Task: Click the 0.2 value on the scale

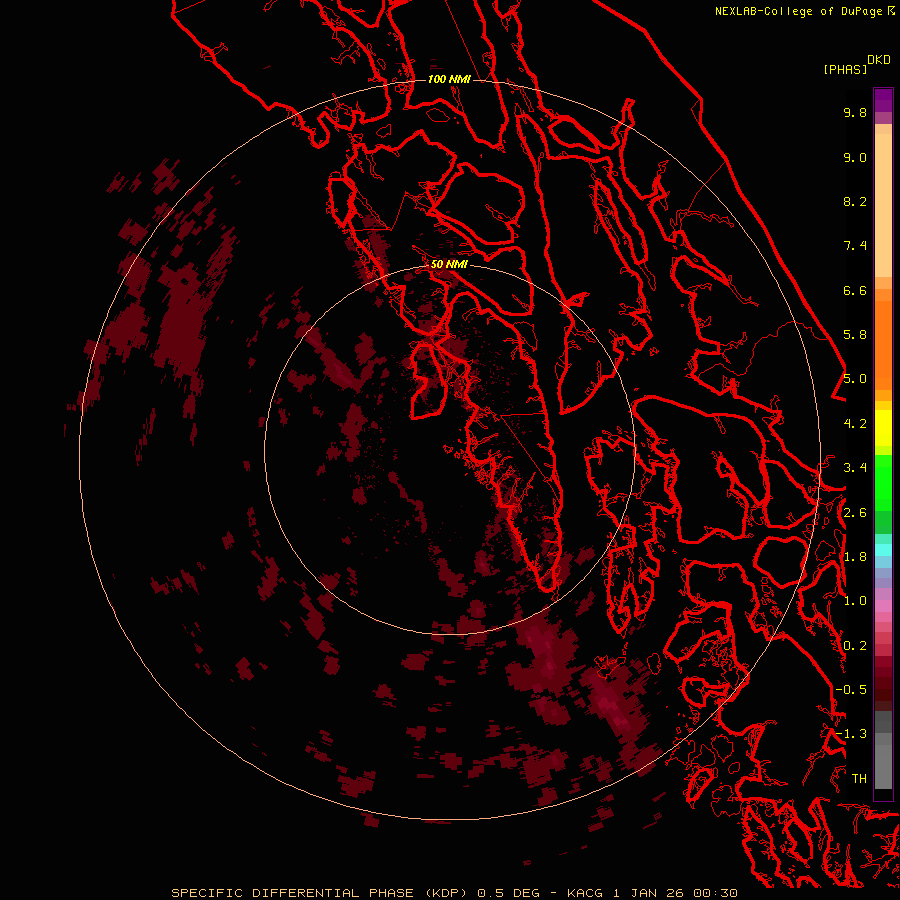Action: 855,646
